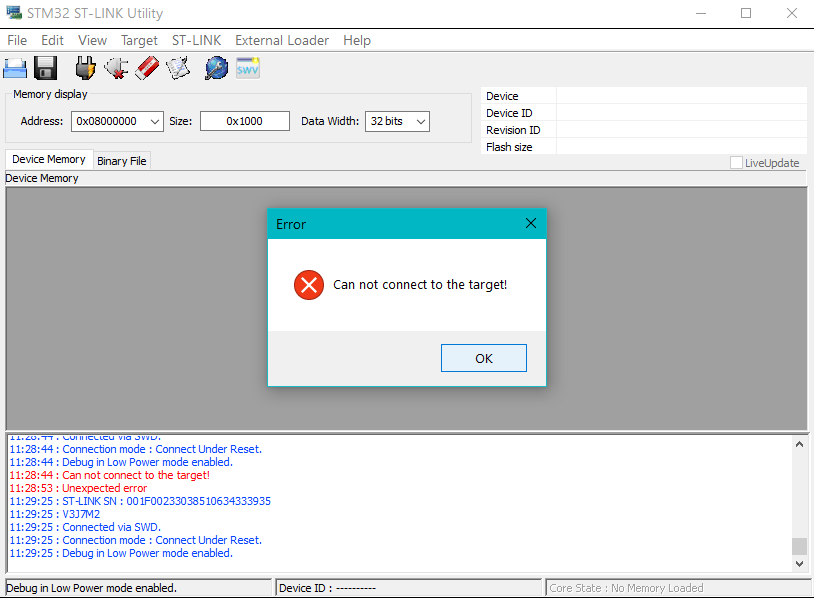Click the Device value field in info panel
The height and width of the screenshot is (598, 814).
point(682,96)
